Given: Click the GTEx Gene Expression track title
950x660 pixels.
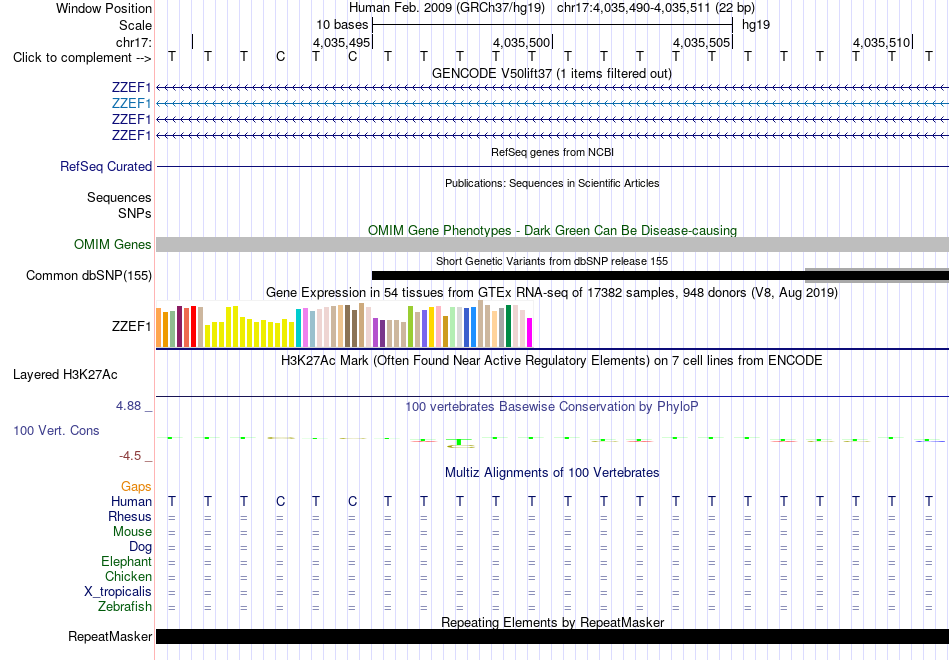Looking at the screenshot, I should pyautogui.click(x=551, y=293).
